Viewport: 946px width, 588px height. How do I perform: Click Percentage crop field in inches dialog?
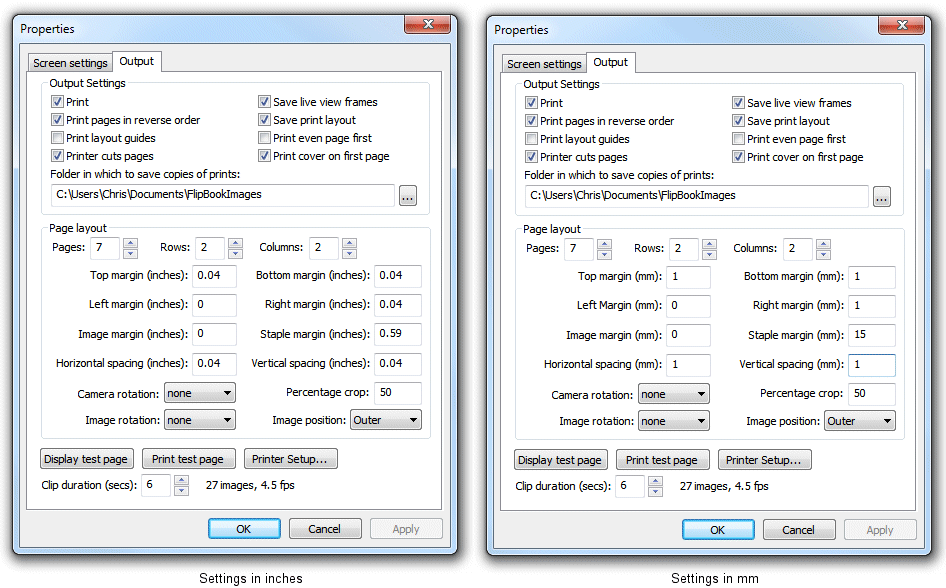[x=398, y=393]
